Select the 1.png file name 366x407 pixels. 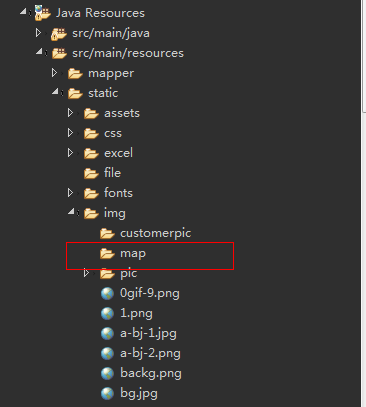(x=136, y=314)
